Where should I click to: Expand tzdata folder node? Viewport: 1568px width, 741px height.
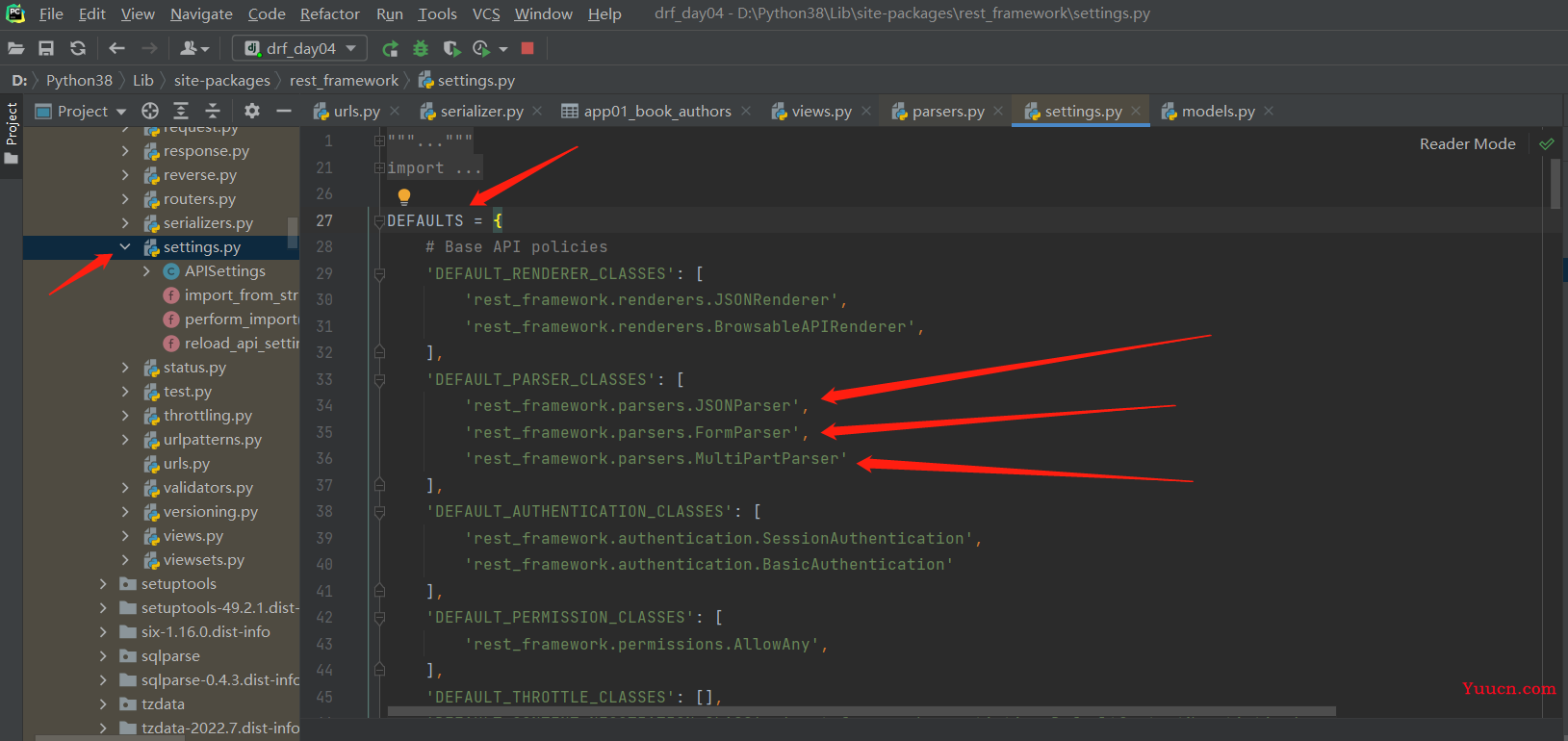point(103,704)
